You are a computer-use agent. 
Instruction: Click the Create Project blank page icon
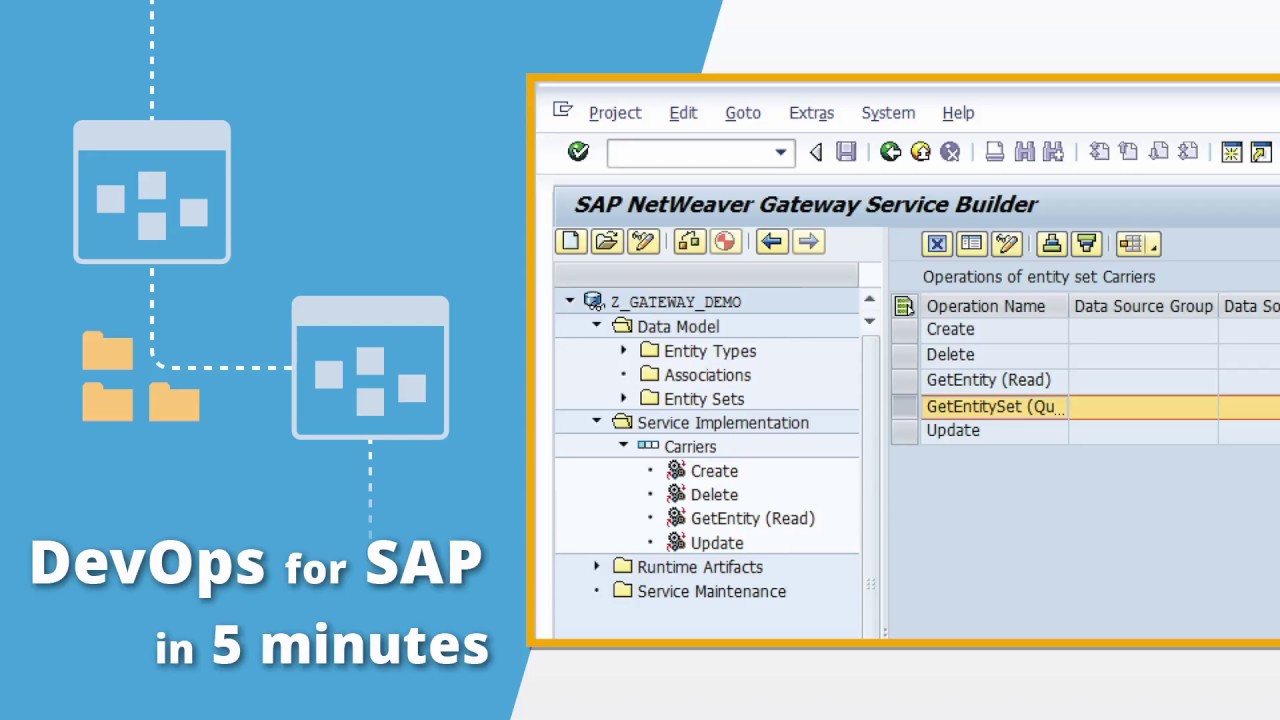[571, 241]
